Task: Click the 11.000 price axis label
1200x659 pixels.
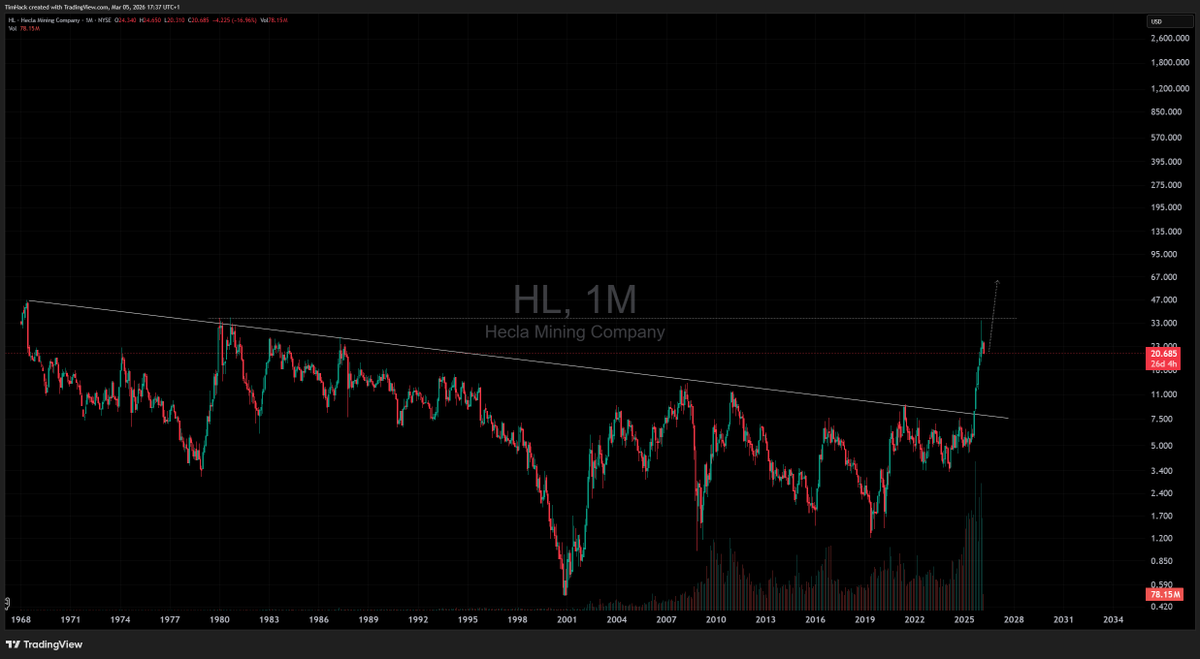Action: pos(1165,396)
